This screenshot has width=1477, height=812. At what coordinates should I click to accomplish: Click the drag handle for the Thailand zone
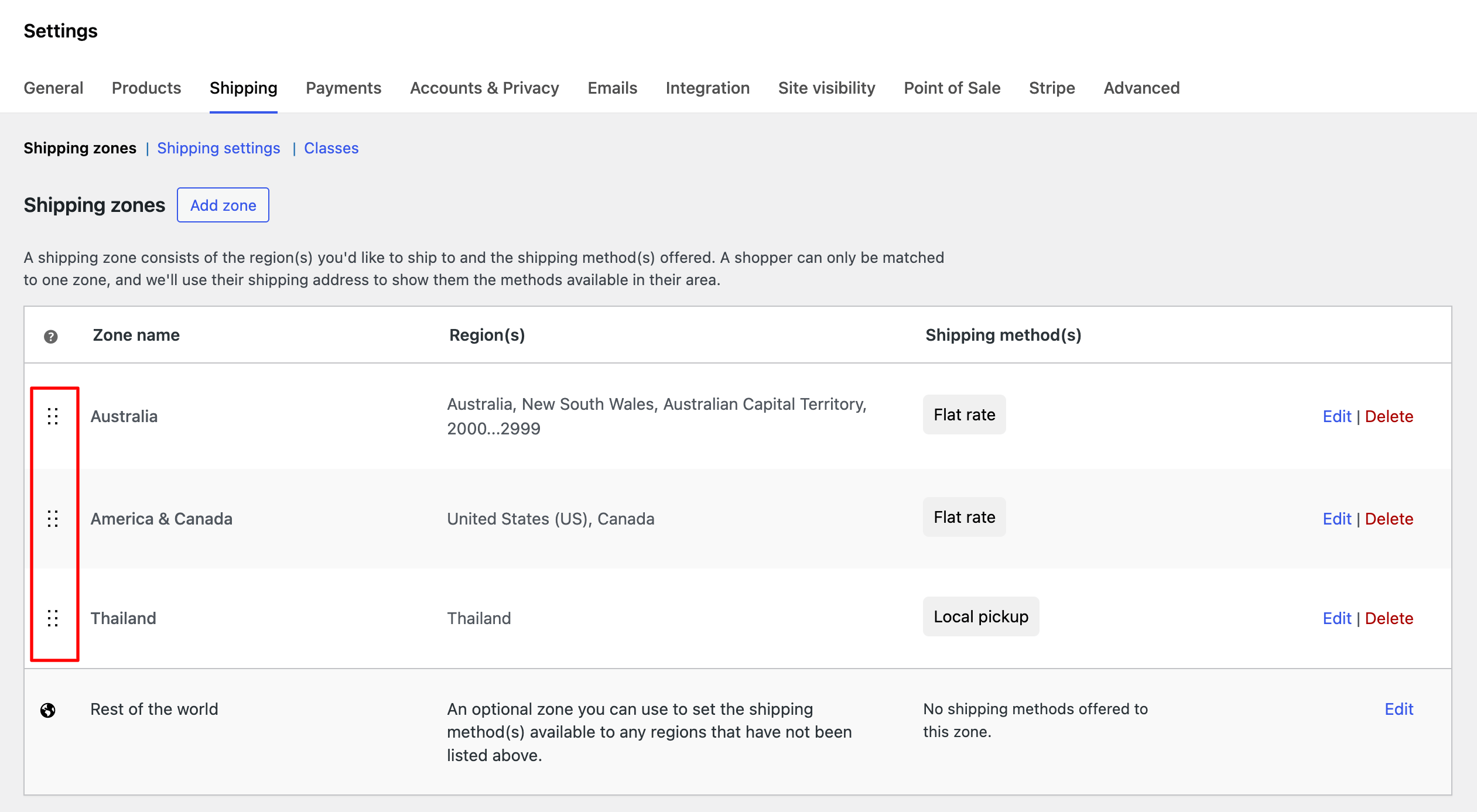(53, 618)
